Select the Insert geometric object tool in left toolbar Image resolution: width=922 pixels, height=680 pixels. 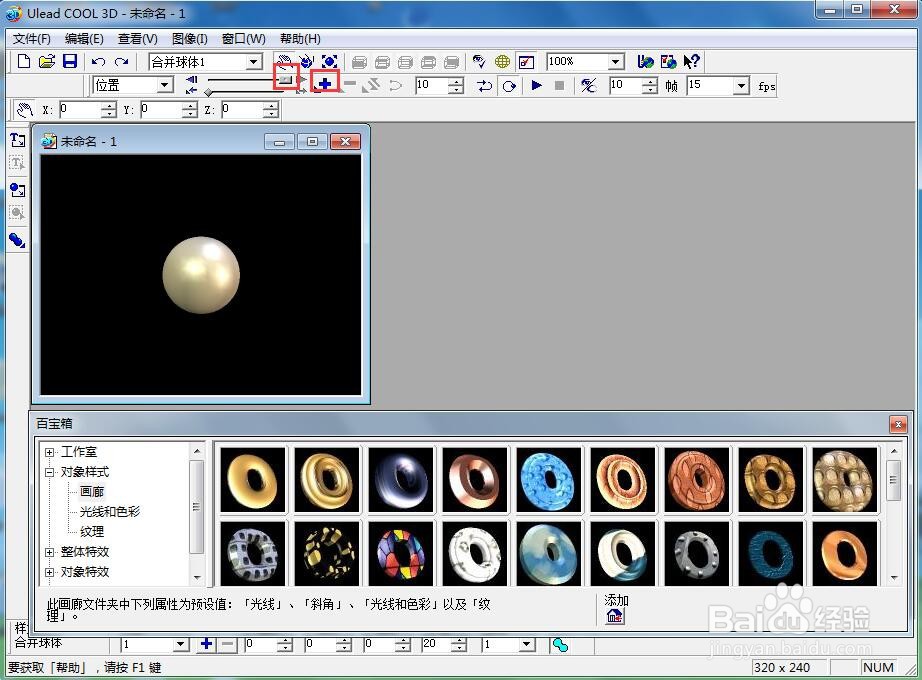18,240
